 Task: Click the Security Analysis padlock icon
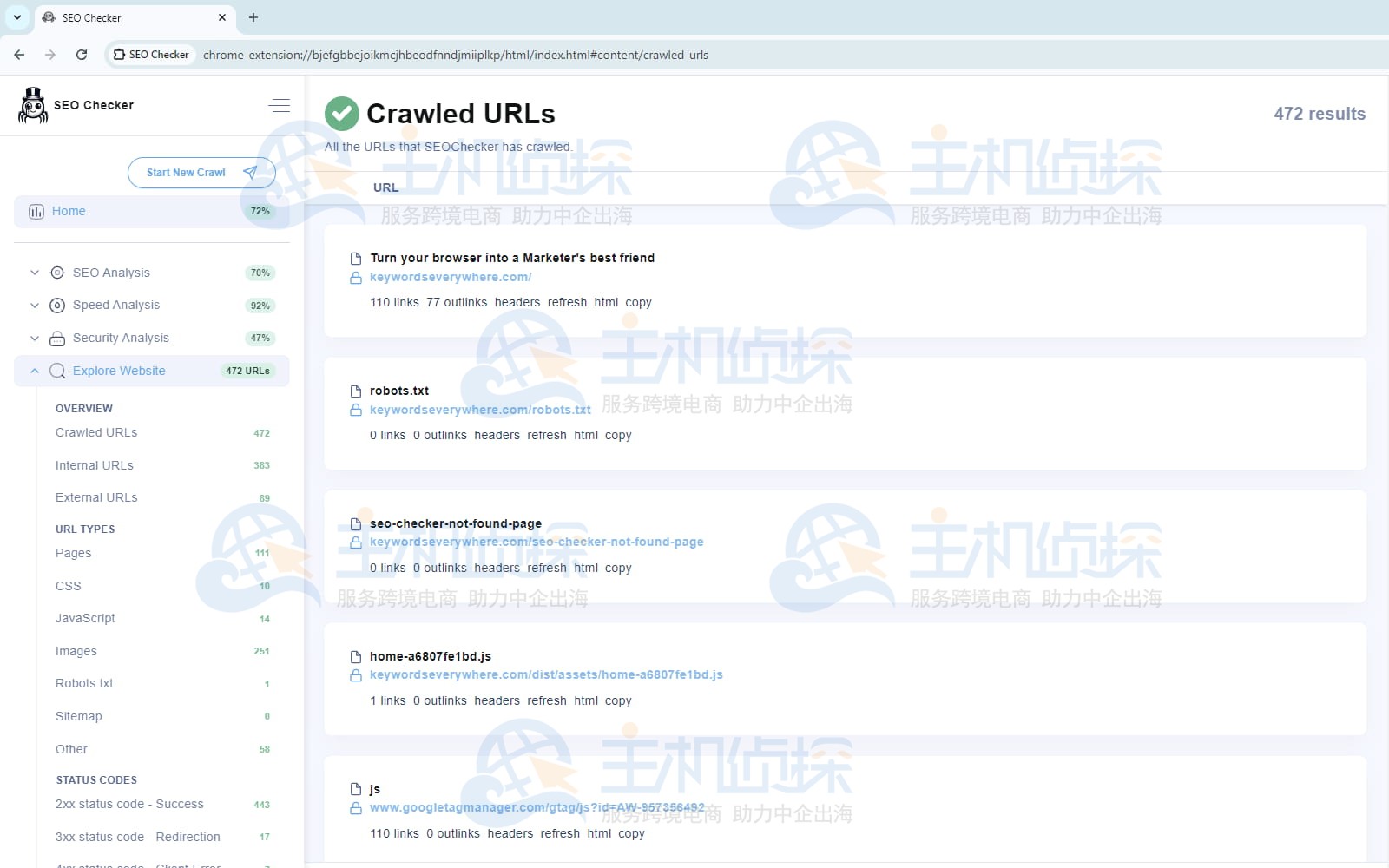56,338
